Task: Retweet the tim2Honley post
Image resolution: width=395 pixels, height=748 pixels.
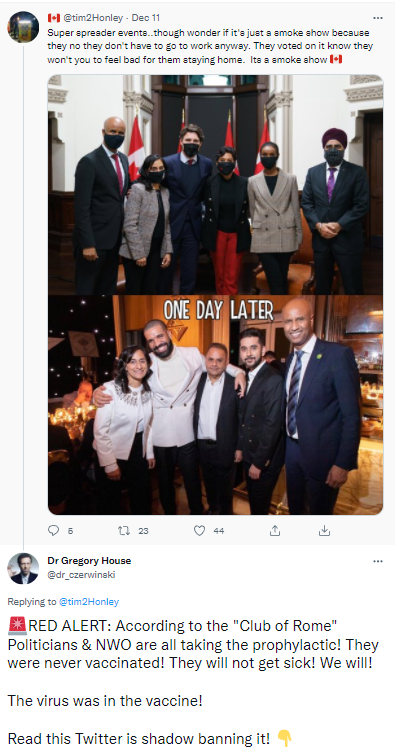Action: (x=123, y=530)
